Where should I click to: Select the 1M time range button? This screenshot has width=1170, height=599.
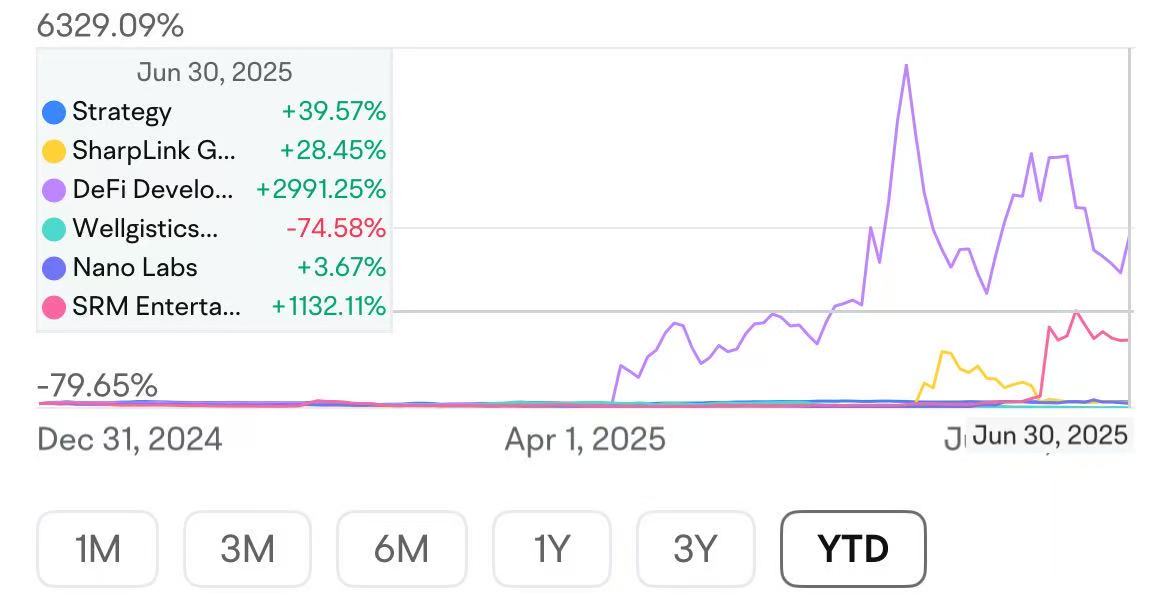[x=97, y=548]
